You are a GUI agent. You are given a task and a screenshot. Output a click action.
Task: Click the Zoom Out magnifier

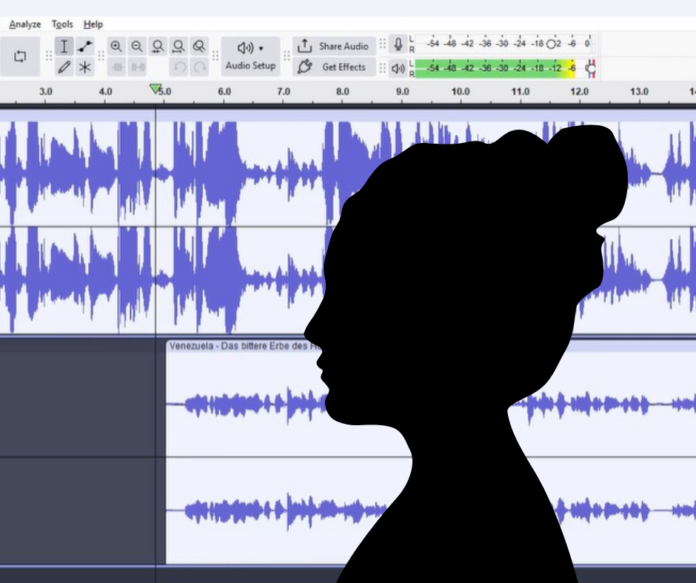click(137, 46)
